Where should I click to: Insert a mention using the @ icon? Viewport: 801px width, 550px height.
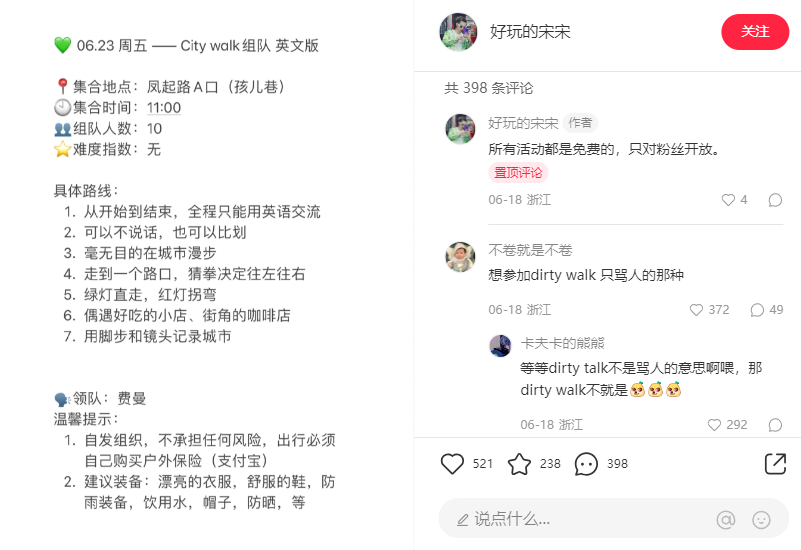[726, 519]
